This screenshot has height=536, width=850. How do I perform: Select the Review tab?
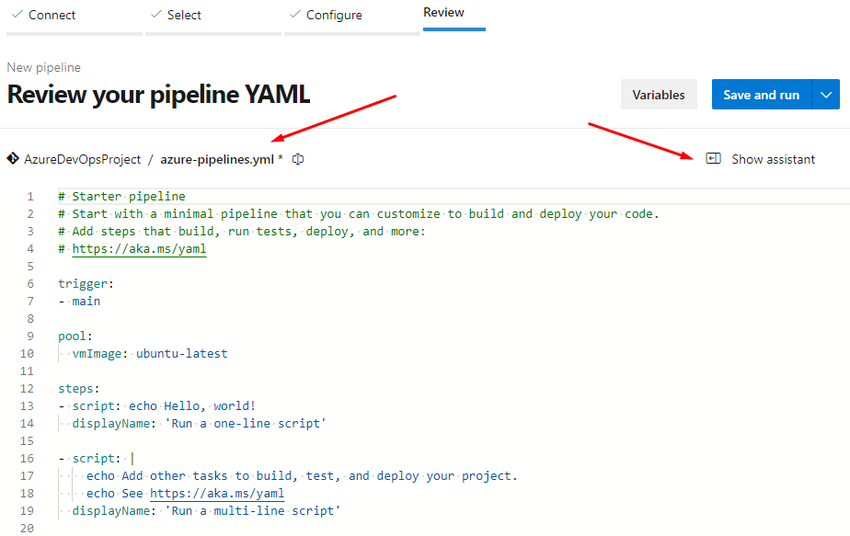tap(444, 13)
